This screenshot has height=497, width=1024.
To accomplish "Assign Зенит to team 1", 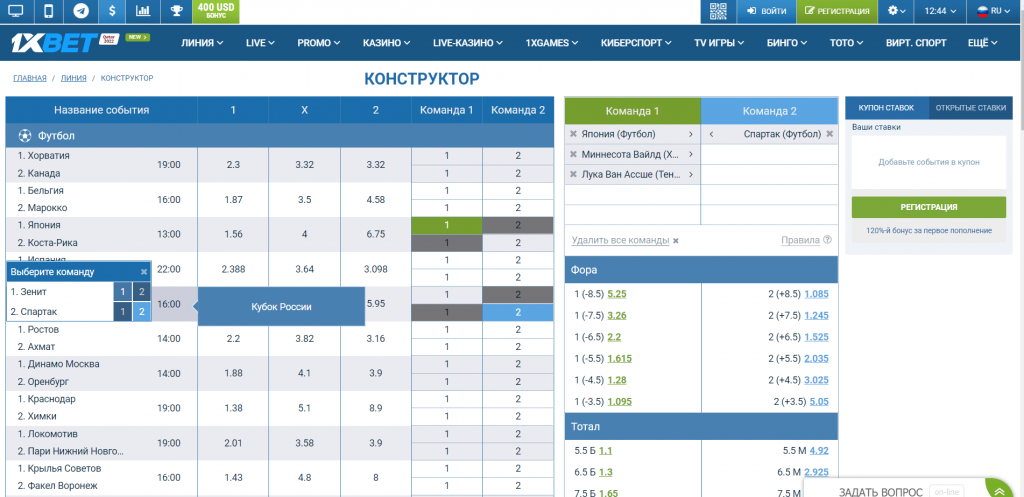I will [121, 291].
